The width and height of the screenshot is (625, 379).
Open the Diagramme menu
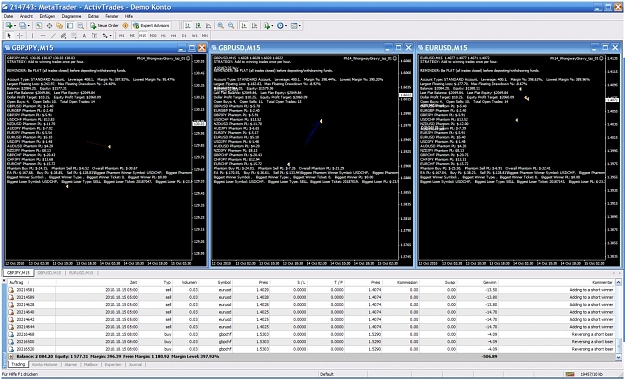click(x=71, y=16)
